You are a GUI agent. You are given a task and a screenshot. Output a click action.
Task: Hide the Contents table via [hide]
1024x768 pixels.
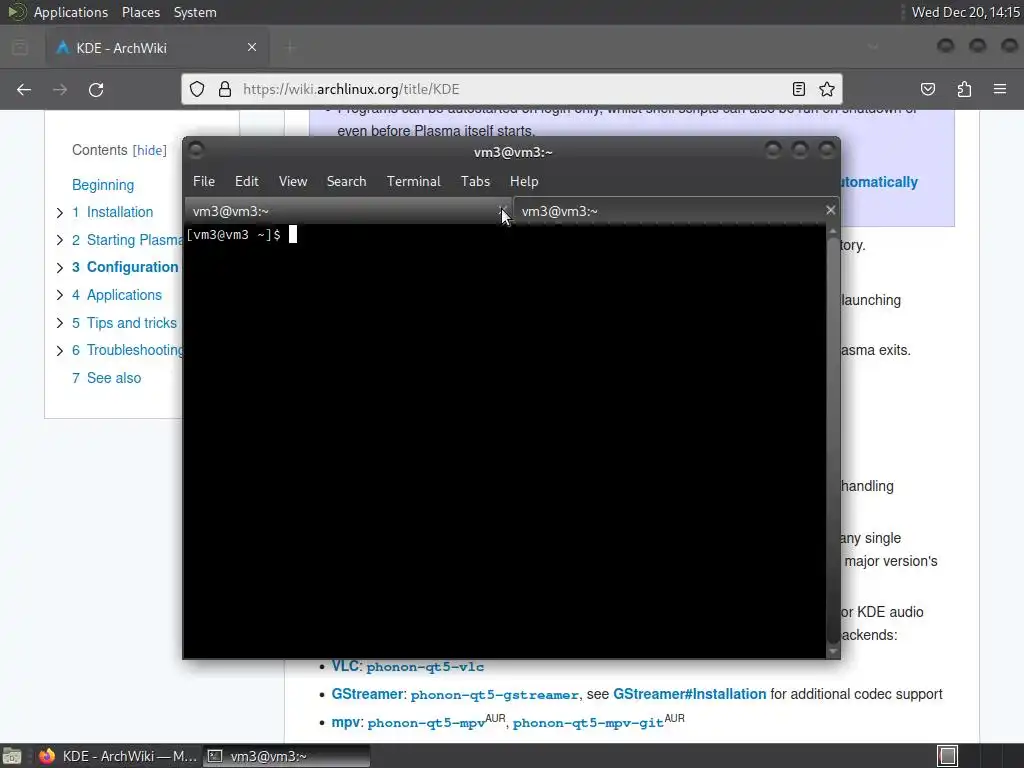[150, 150]
